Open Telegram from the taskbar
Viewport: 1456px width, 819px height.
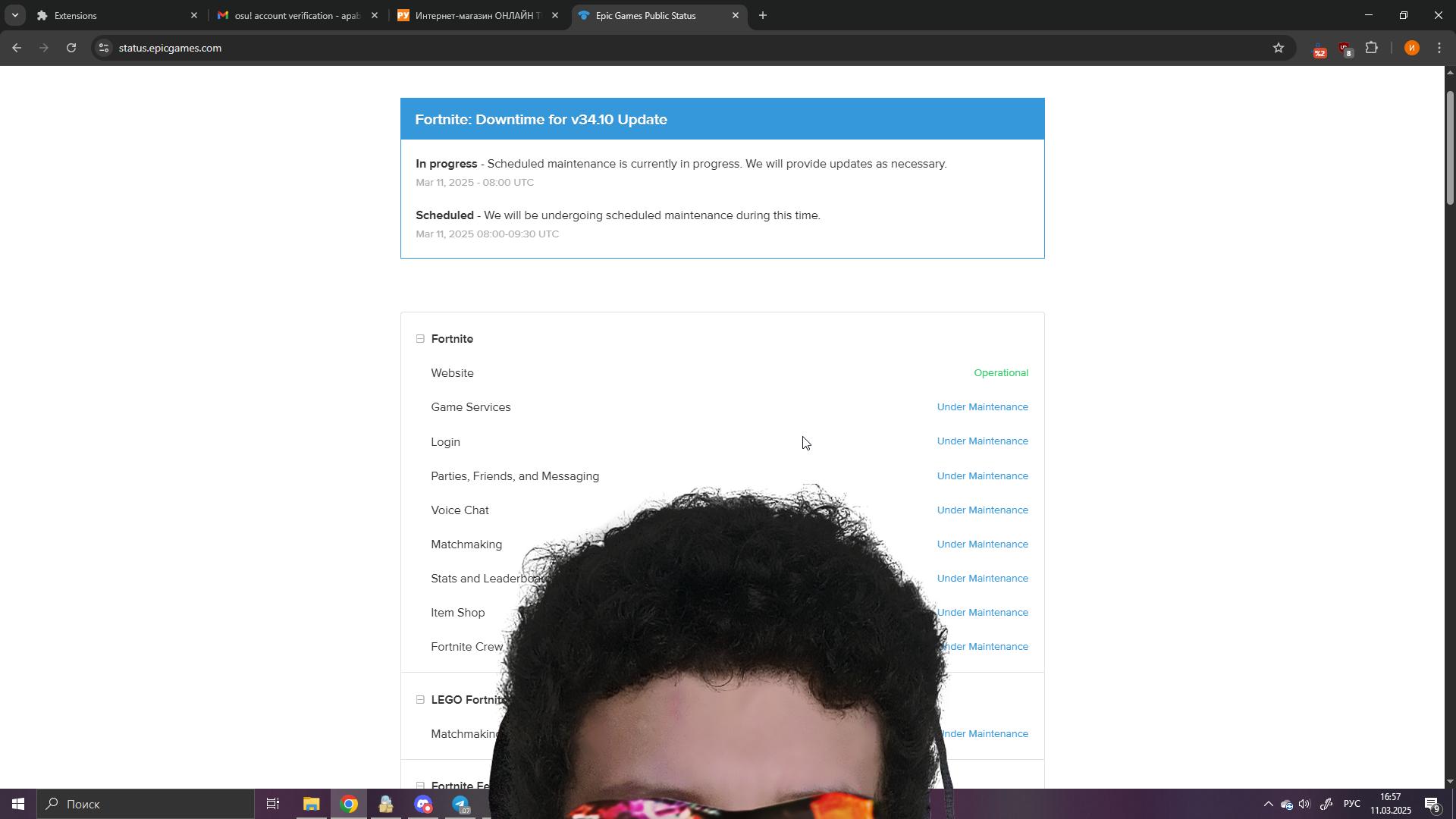point(460,804)
